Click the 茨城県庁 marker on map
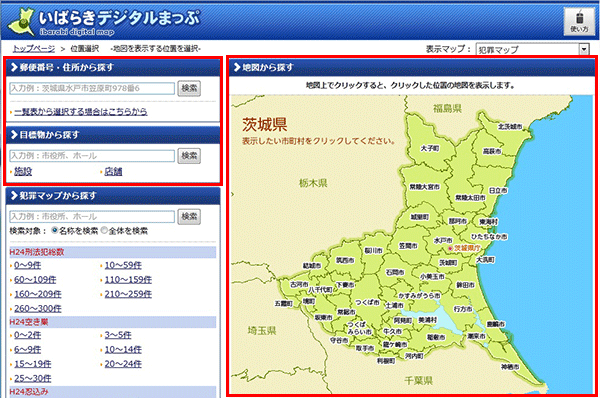The width and height of the screenshot is (600, 398). (465, 248)
